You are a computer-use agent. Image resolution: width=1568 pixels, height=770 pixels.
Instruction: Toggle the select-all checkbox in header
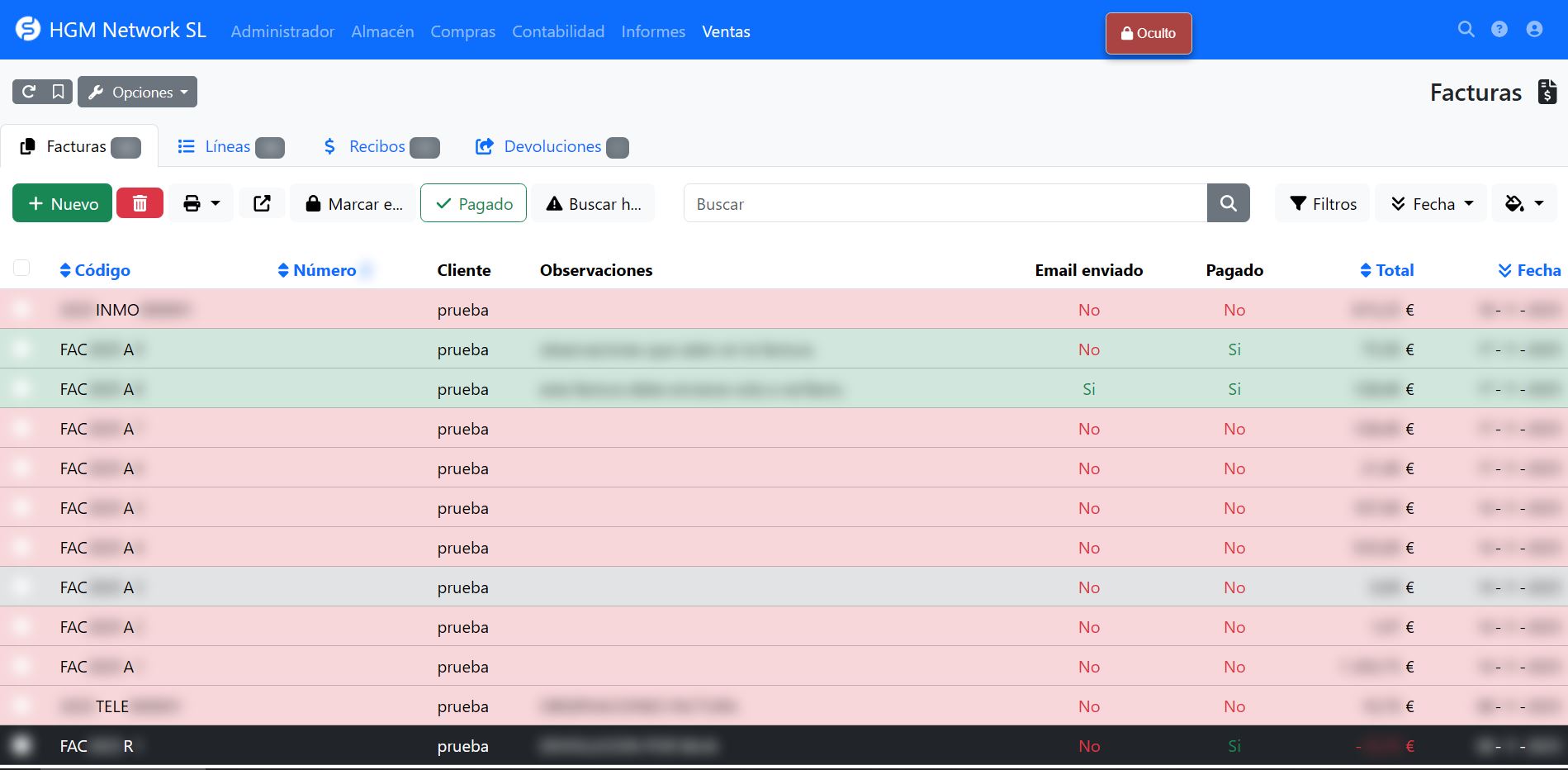click(21, 268)
